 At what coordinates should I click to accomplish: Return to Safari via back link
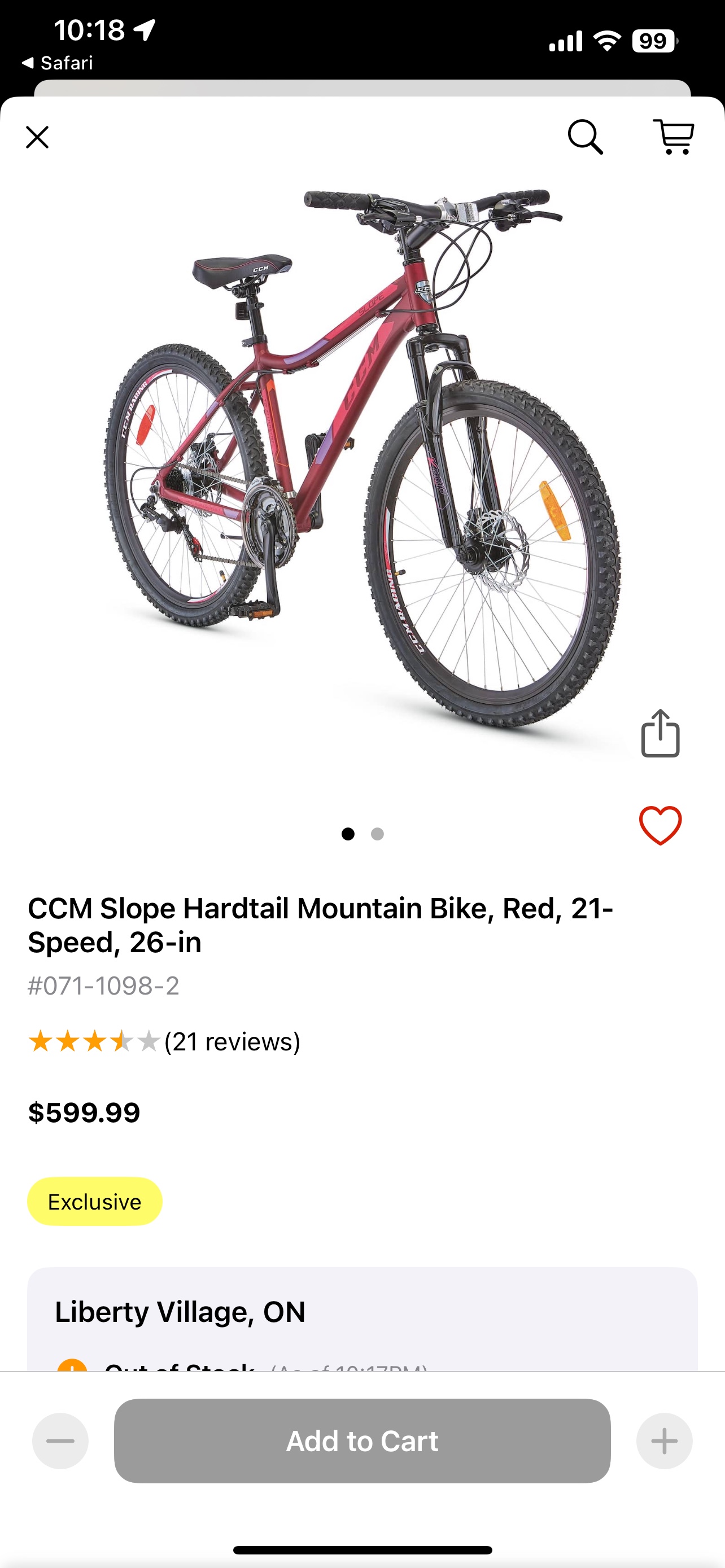[57, 63]
